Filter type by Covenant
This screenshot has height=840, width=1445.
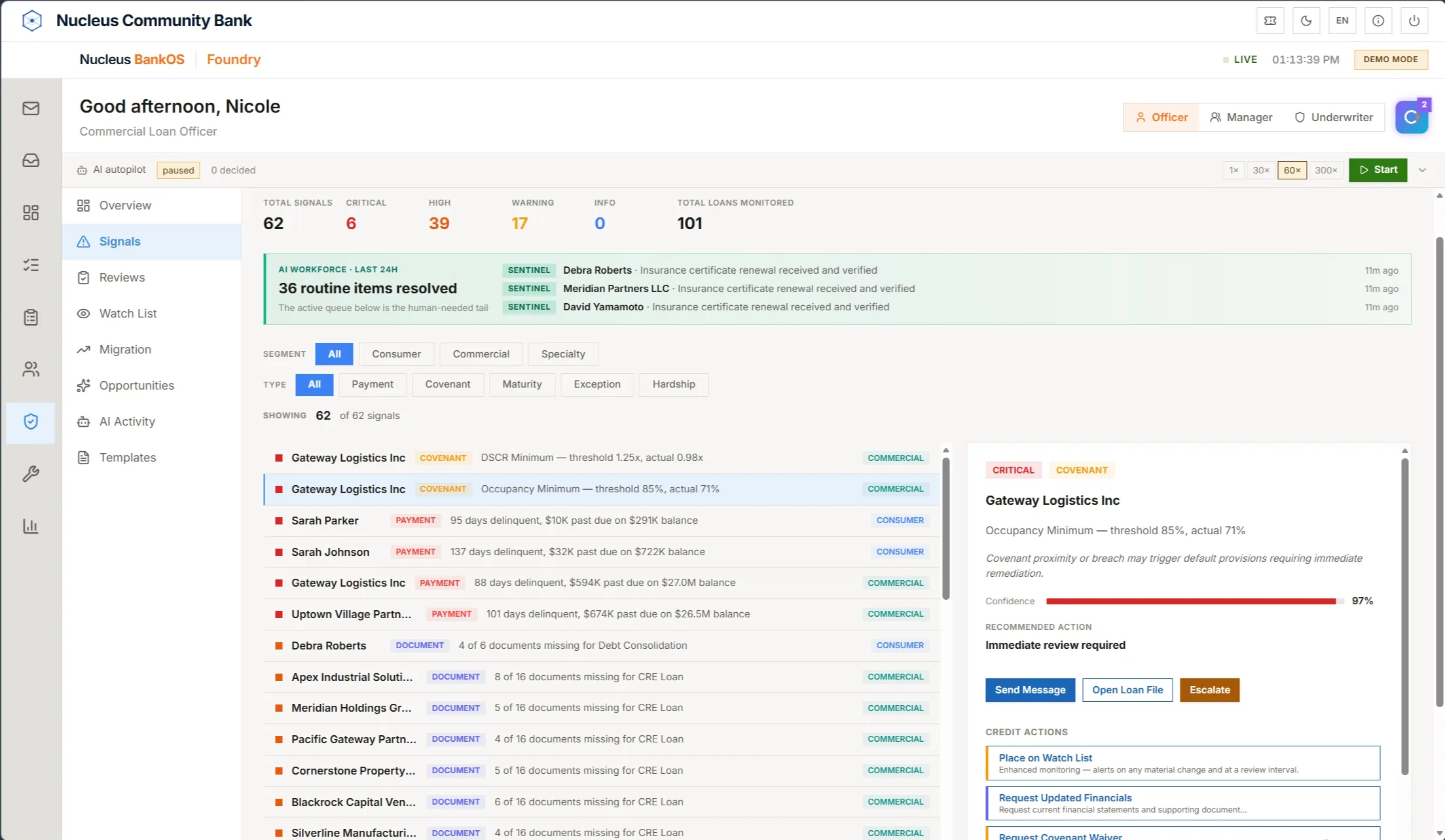[x=447, y=384]
